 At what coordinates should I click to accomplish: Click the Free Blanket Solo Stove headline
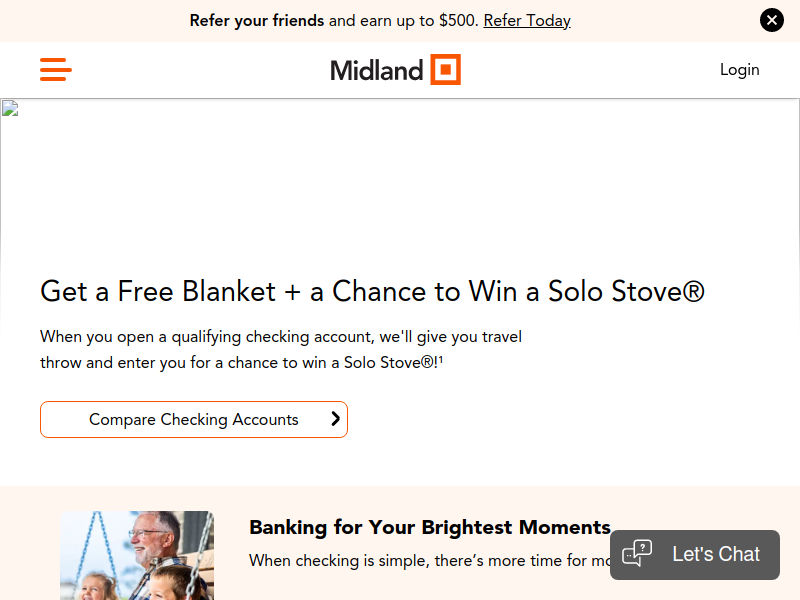(372, 291)
